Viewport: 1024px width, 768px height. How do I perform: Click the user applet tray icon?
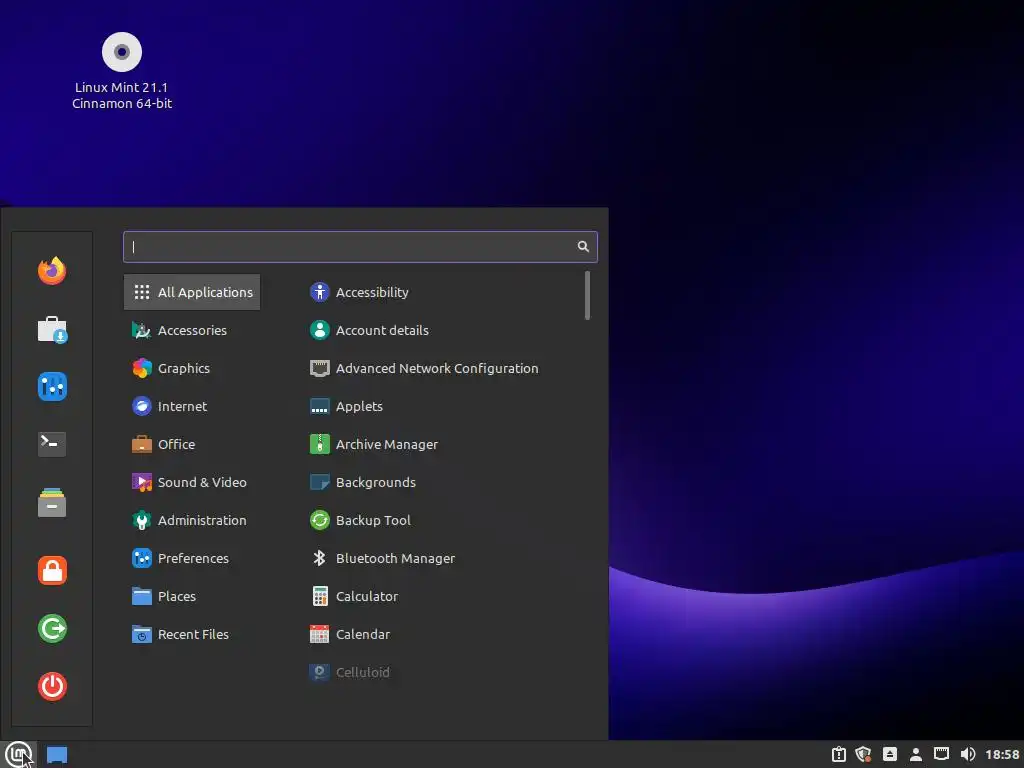tap(916, 754)
